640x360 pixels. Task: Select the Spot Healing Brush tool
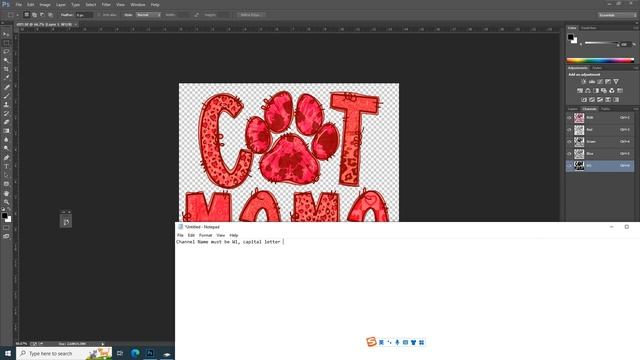click(x=6, y=87)
